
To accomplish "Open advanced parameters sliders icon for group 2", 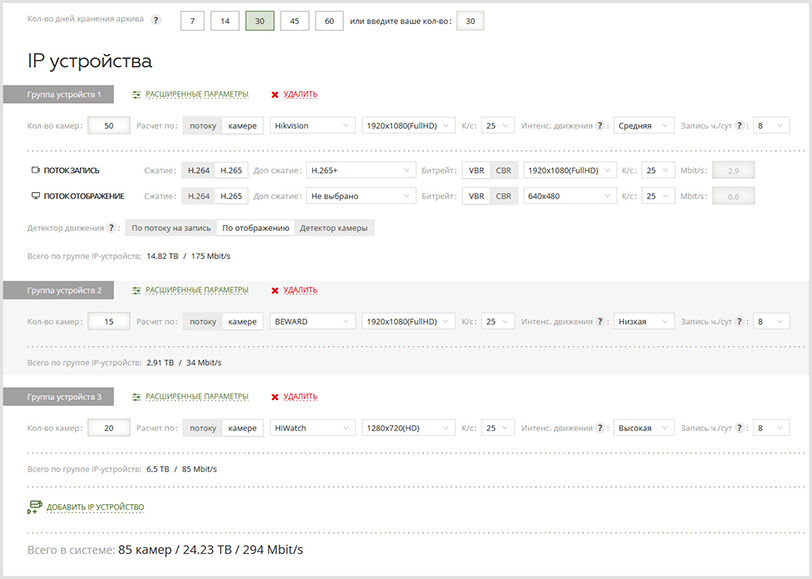I will pyautogui.click(x=136, y=291).
